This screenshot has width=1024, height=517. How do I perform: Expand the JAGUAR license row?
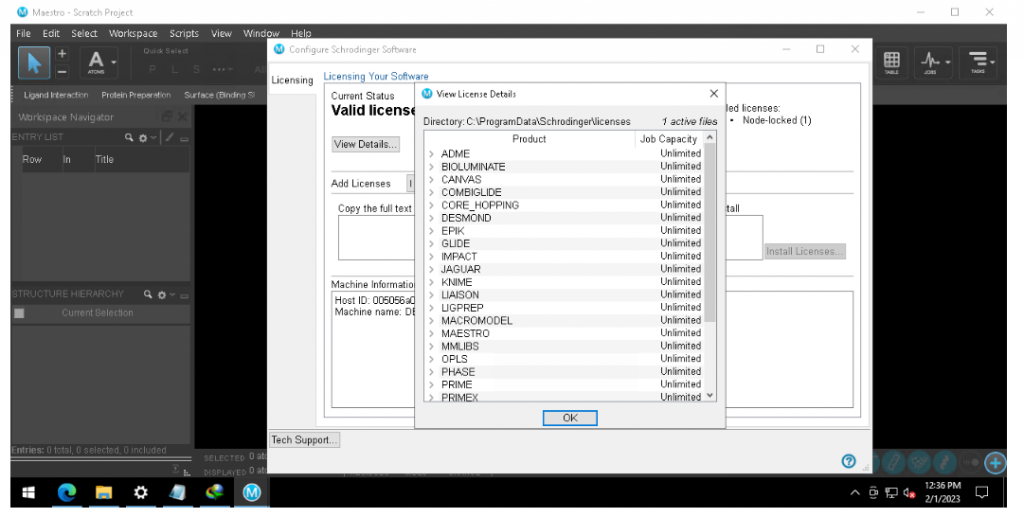(x=431, y=270)
